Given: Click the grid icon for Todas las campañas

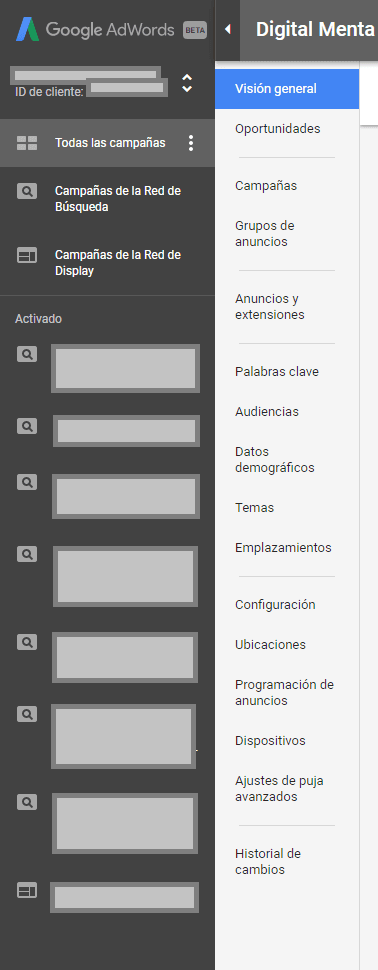Looking at the screenshot, I should pos(27,143).
